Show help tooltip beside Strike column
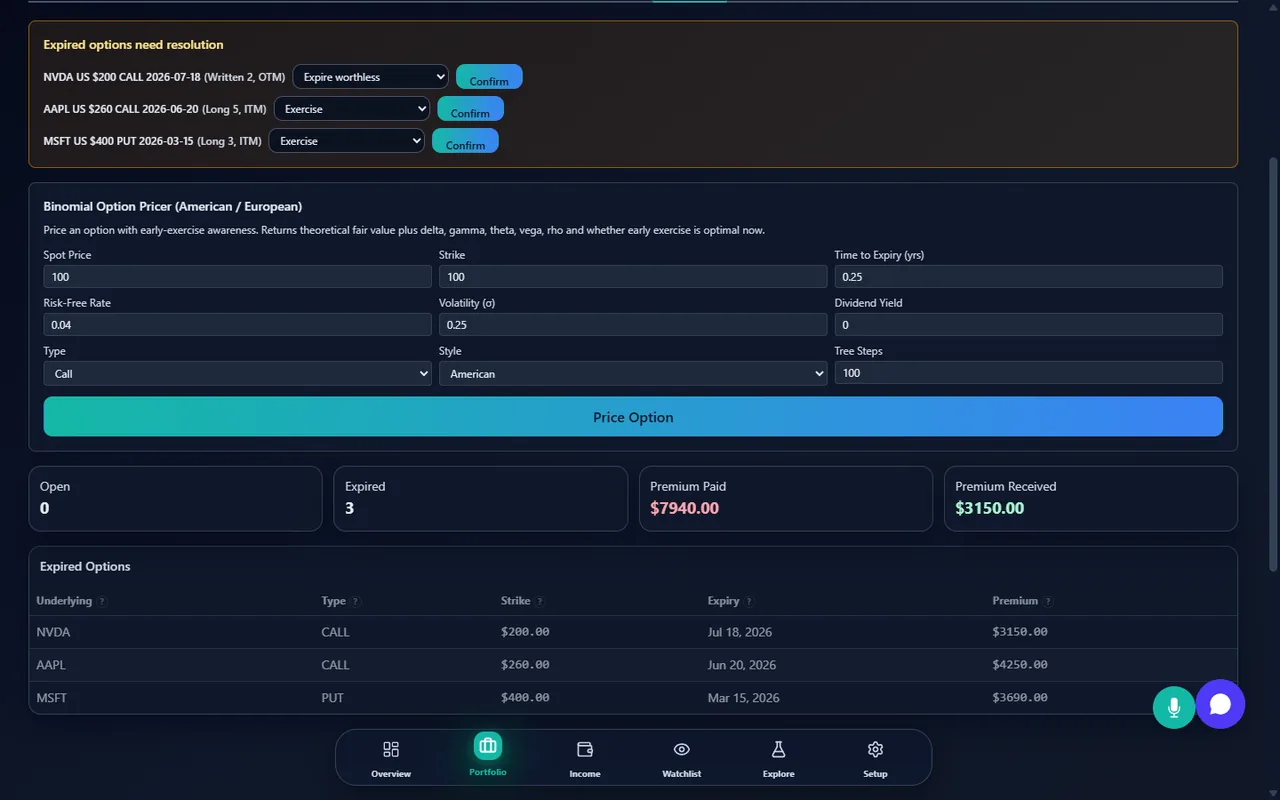Image resolution: width=1280 pixels, height=800 pixels. coord(540,601)
